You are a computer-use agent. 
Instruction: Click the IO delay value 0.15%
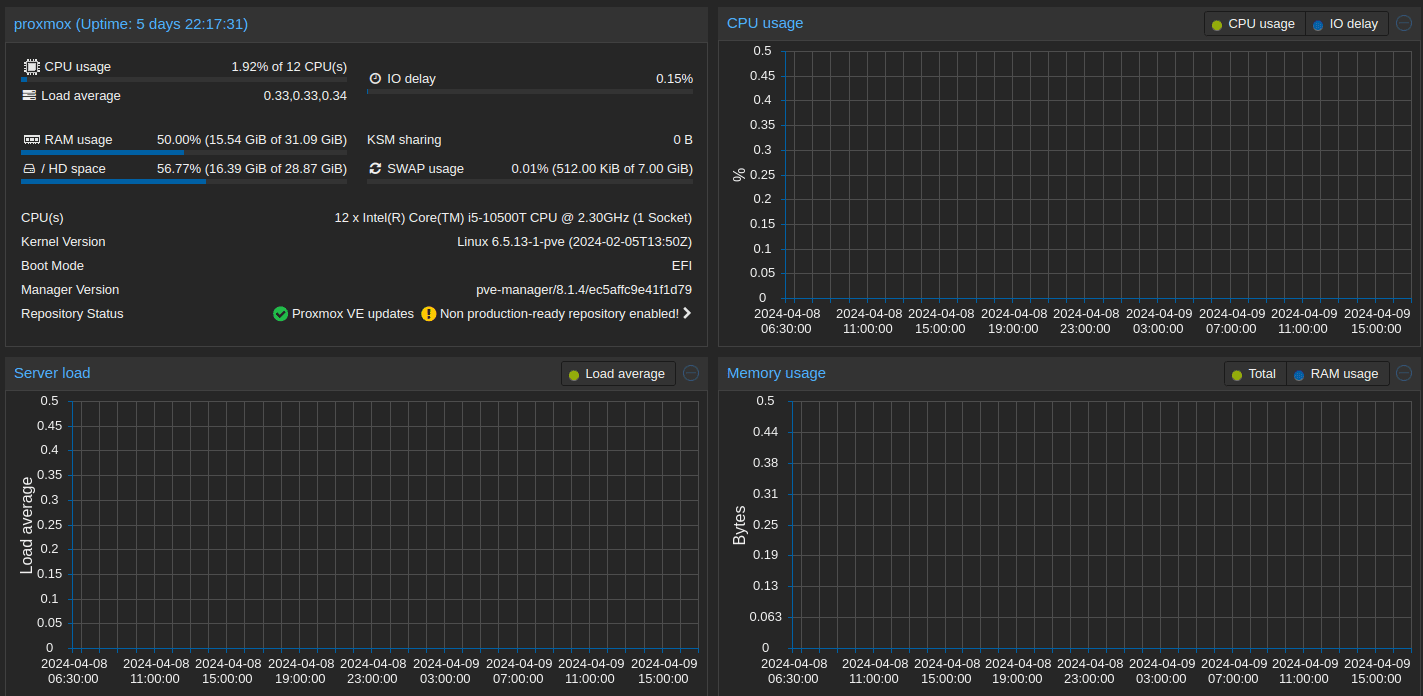(x=674, y=79)
